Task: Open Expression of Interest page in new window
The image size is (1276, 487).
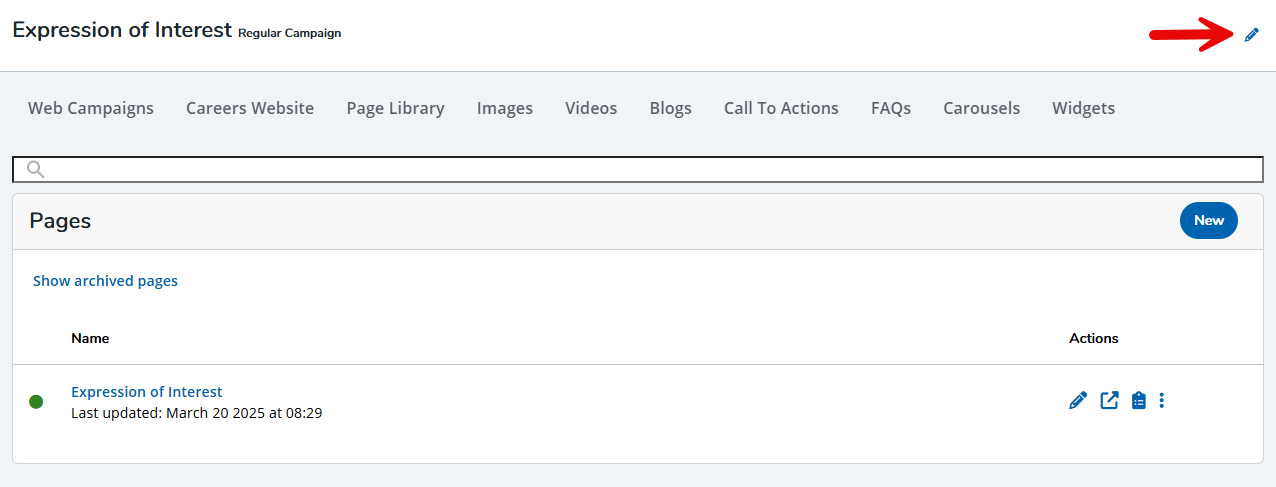Action: (x=1109, y=401)
